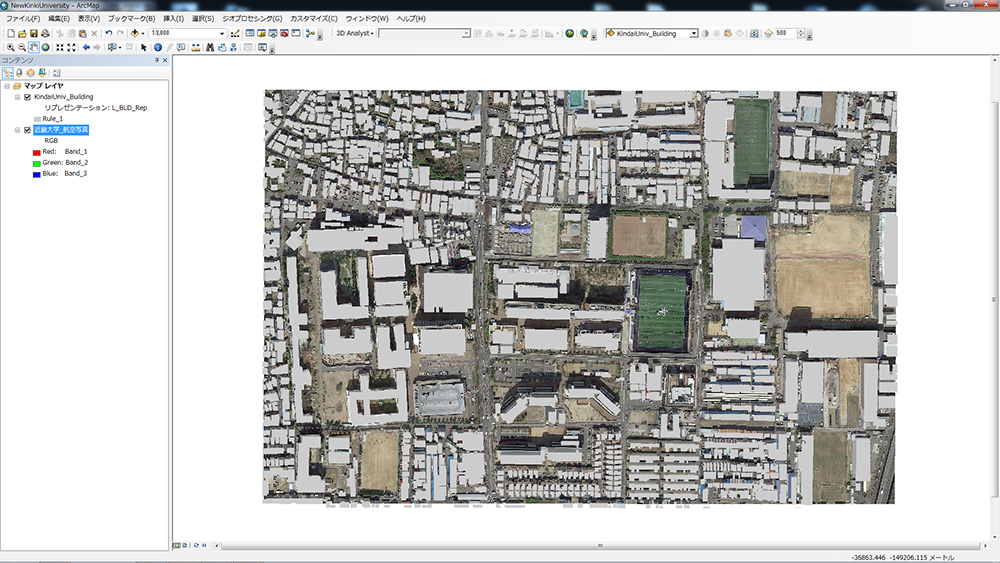The height and width of the screenshot is (563, 1000).
Task: Open the ジオプロセシング(G) menu
Action: point(252,19)
